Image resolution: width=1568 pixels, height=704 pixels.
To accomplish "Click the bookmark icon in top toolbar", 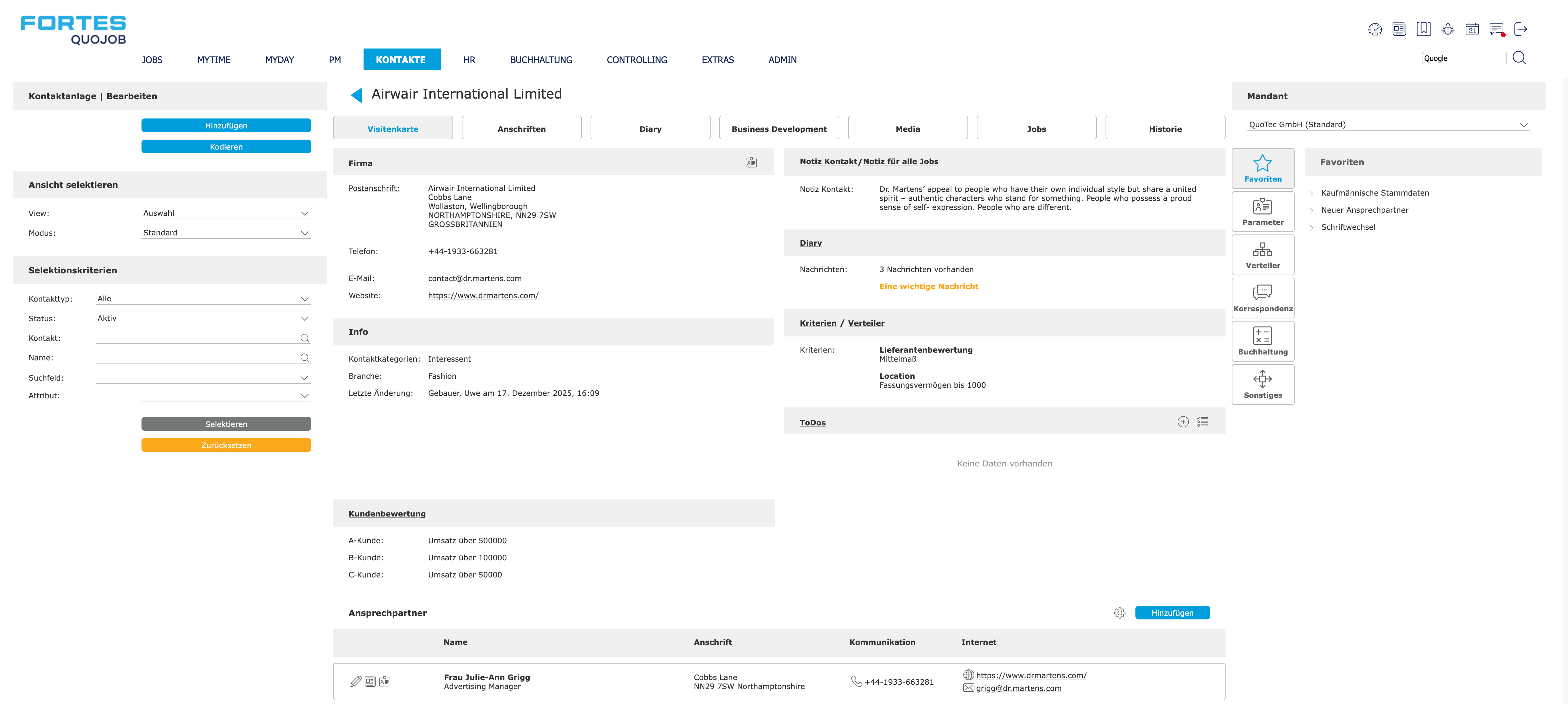I will (x=1423, y=29).
